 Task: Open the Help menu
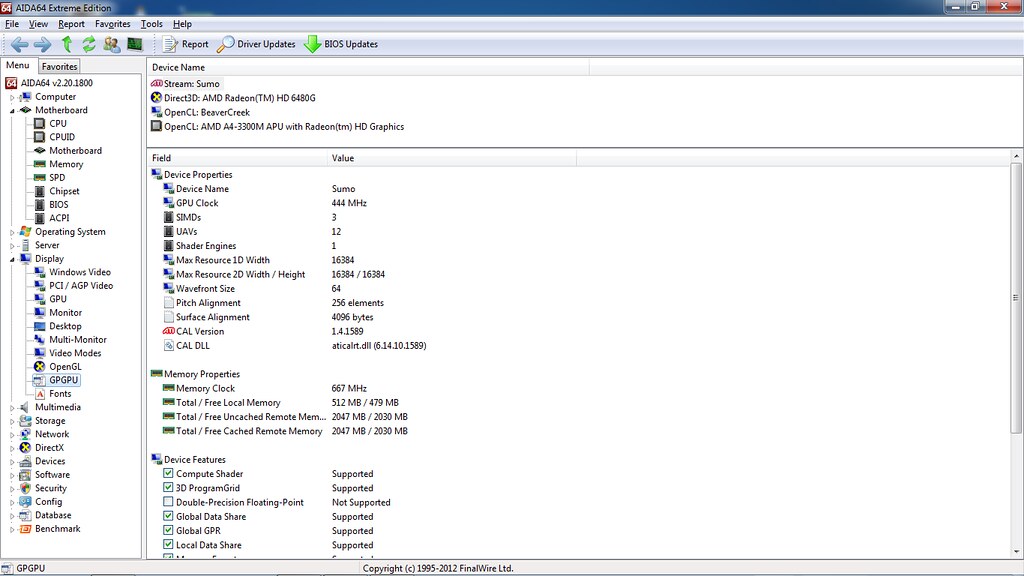pos(182,24)
